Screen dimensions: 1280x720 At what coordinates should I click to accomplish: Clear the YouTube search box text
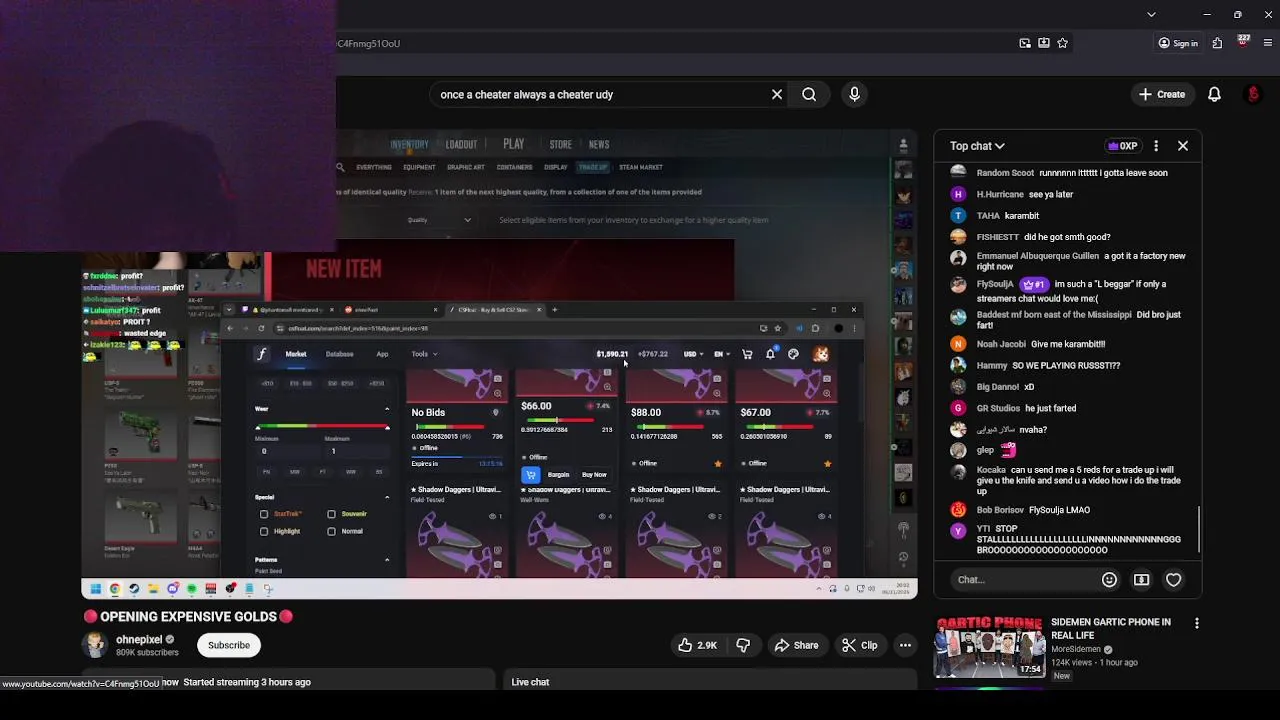pos(777,94)
